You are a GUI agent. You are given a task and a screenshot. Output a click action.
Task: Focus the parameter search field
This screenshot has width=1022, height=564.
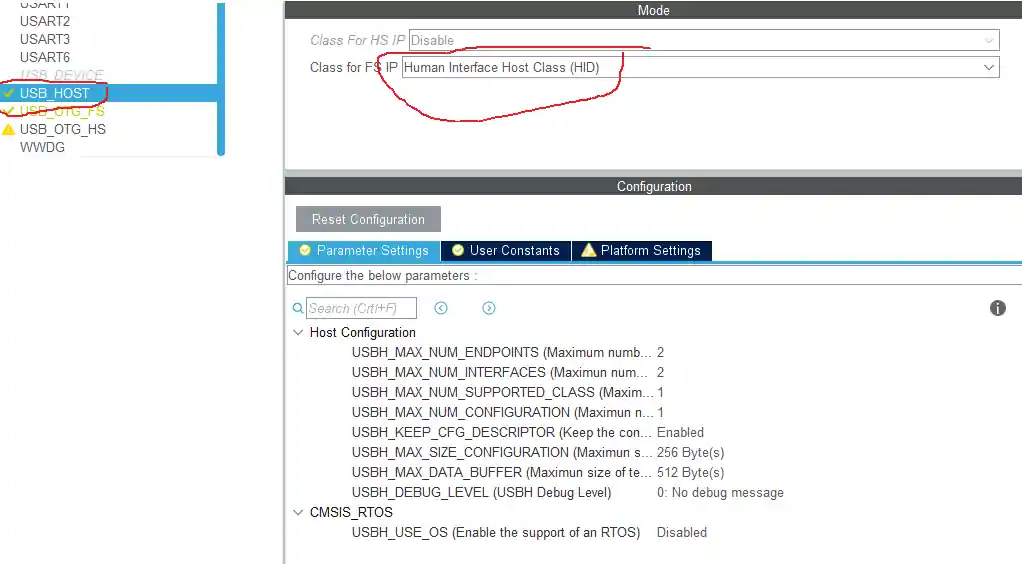tap(361, 308)
